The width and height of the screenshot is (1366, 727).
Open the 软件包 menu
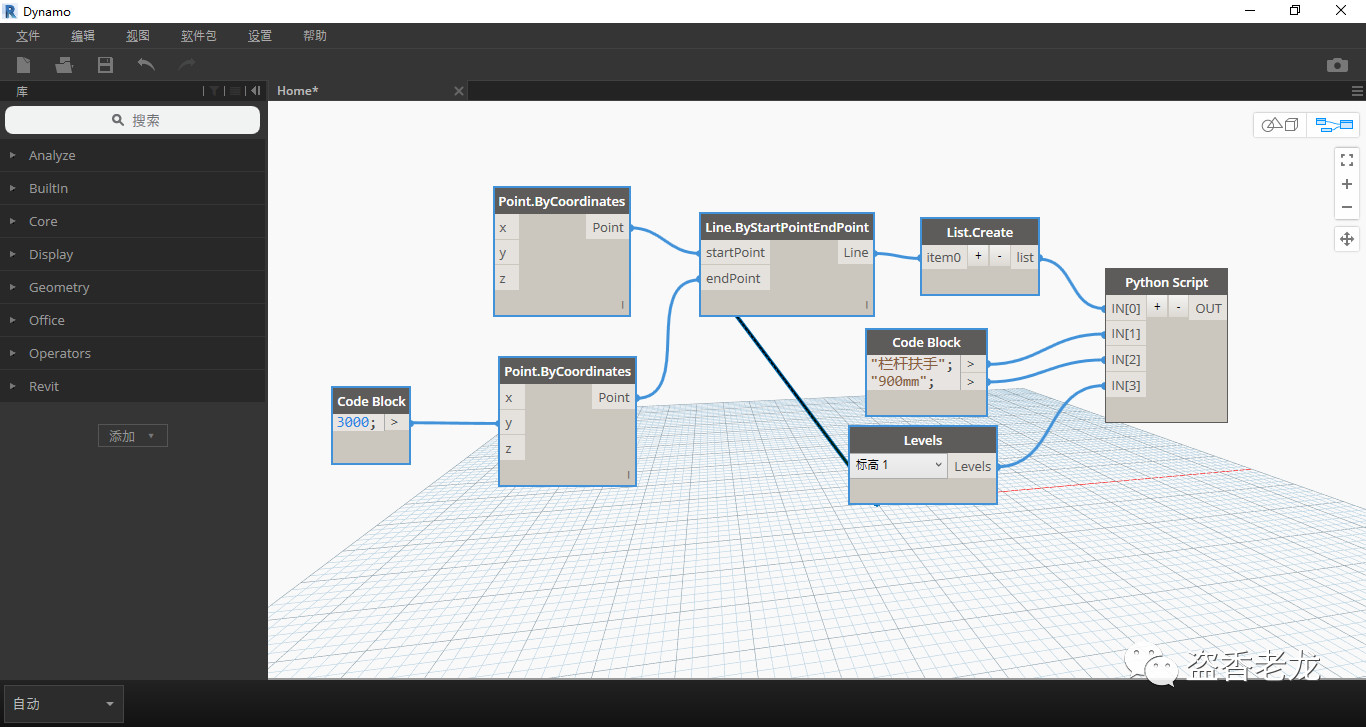click(198, 36)
